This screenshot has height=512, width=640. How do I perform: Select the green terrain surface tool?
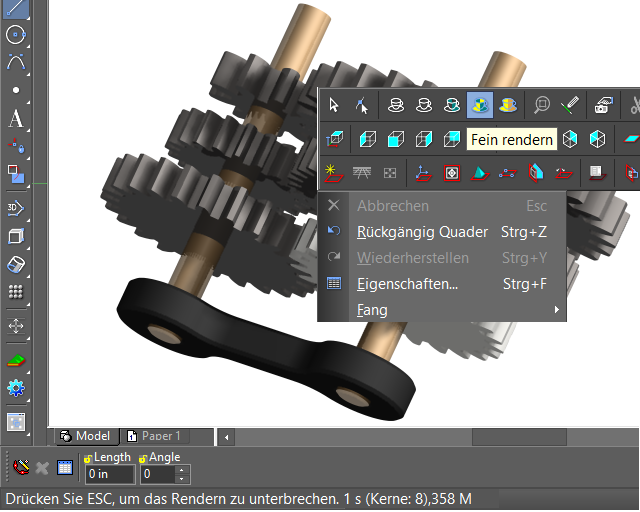[x=16, y=361]
